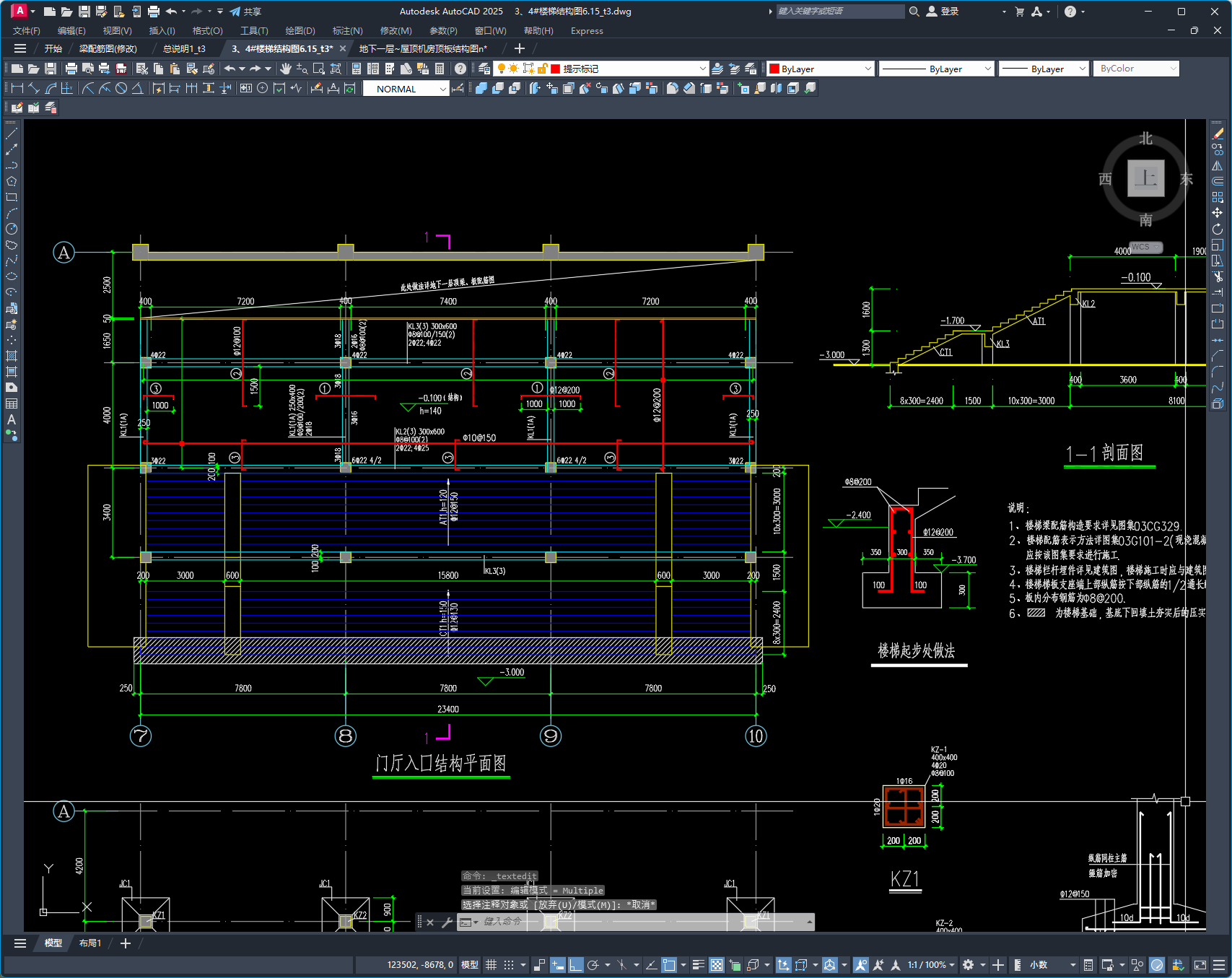Open the QuickCalc calculator icon
Viewport: 1232px width, 978px height.
point(440,69)
